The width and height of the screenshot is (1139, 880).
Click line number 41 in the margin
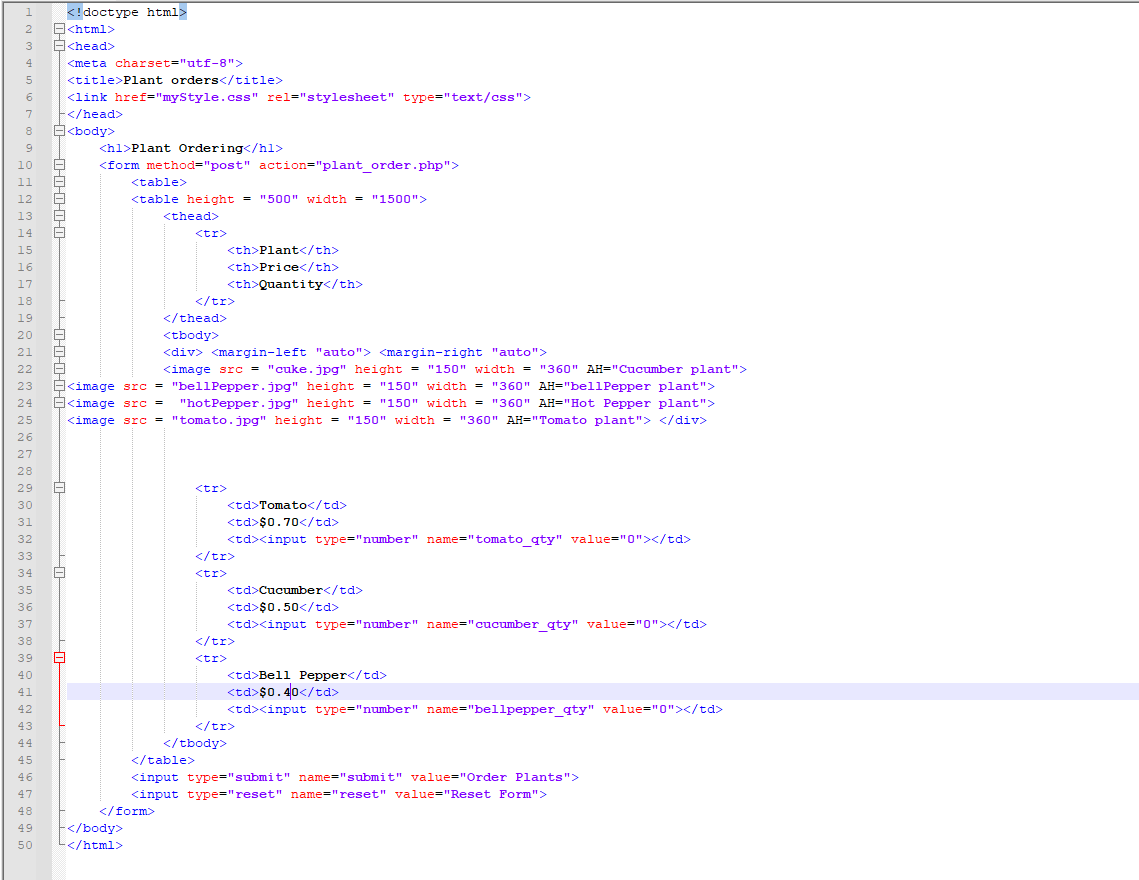[x=25, y=691]
